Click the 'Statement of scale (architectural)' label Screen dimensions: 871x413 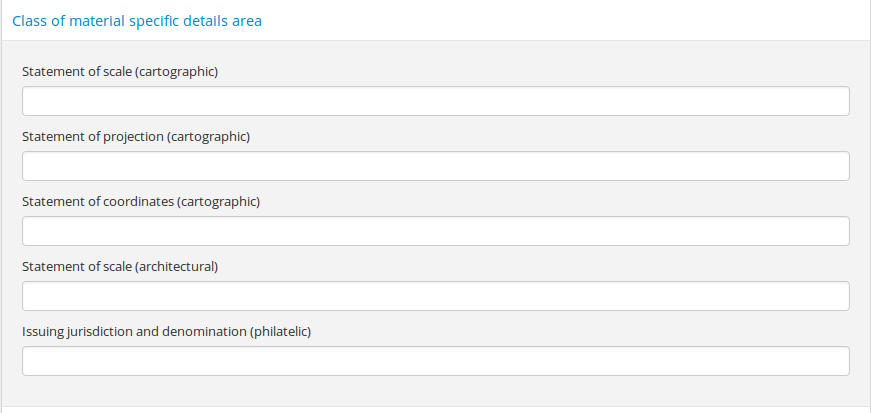(x=120, y=267)
